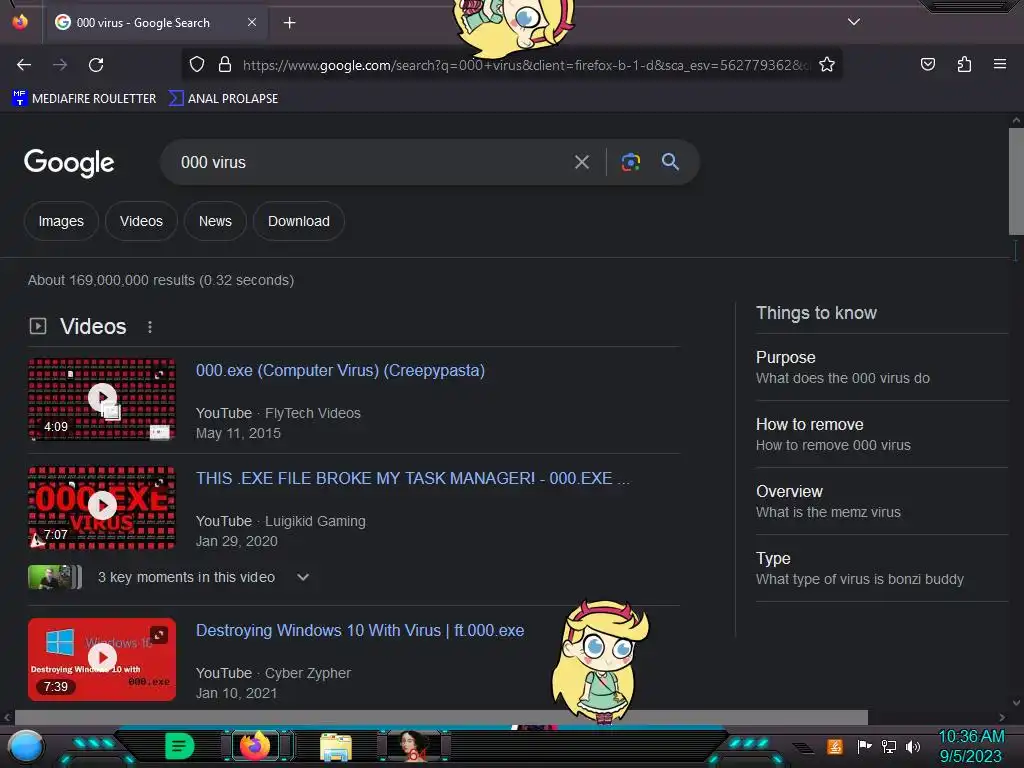Play the 7:07 000.EXE VIRUS thumbnail
The width and height of the screenshot is (1024, 768).
[x=102, y=507]
